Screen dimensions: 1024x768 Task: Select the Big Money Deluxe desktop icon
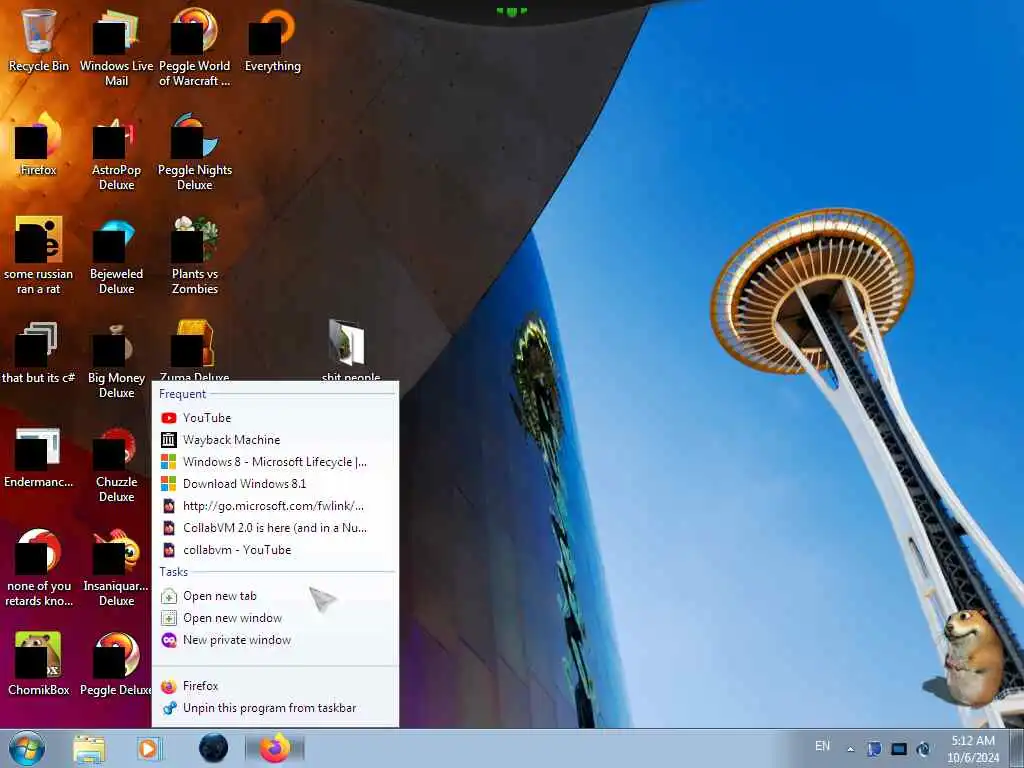click(x=116, y=359)
